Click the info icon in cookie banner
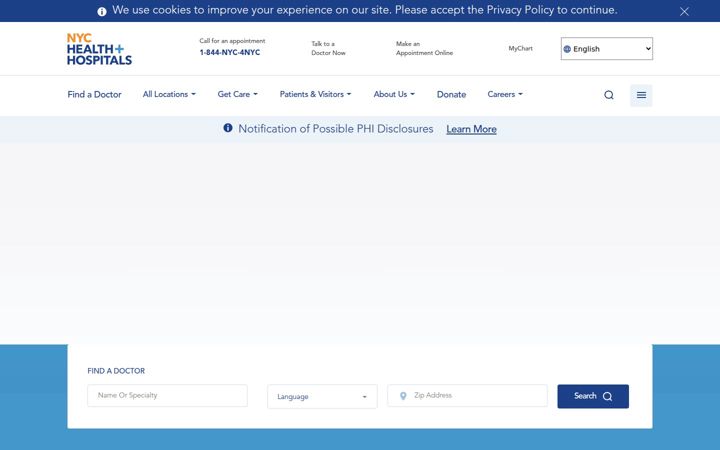720x450 pixels. click(x=102, y=11)
